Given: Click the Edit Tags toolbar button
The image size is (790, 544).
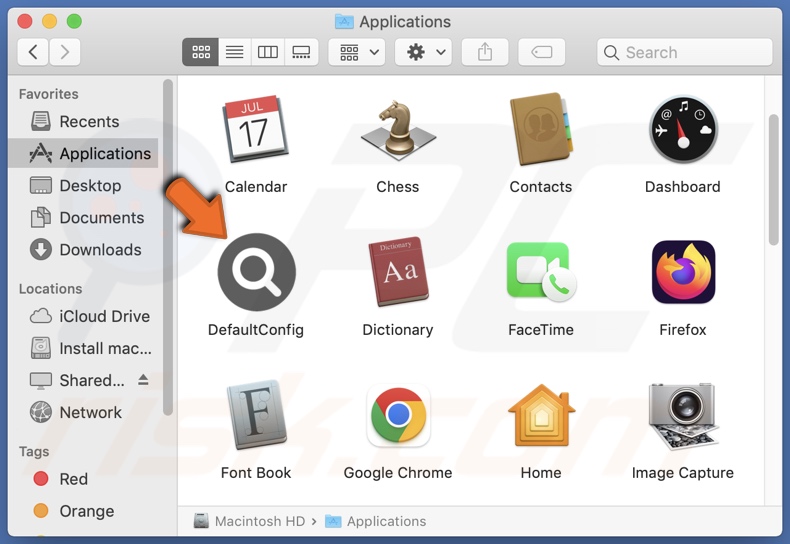Looking at the screenshot, I should [x=542, y=52].
